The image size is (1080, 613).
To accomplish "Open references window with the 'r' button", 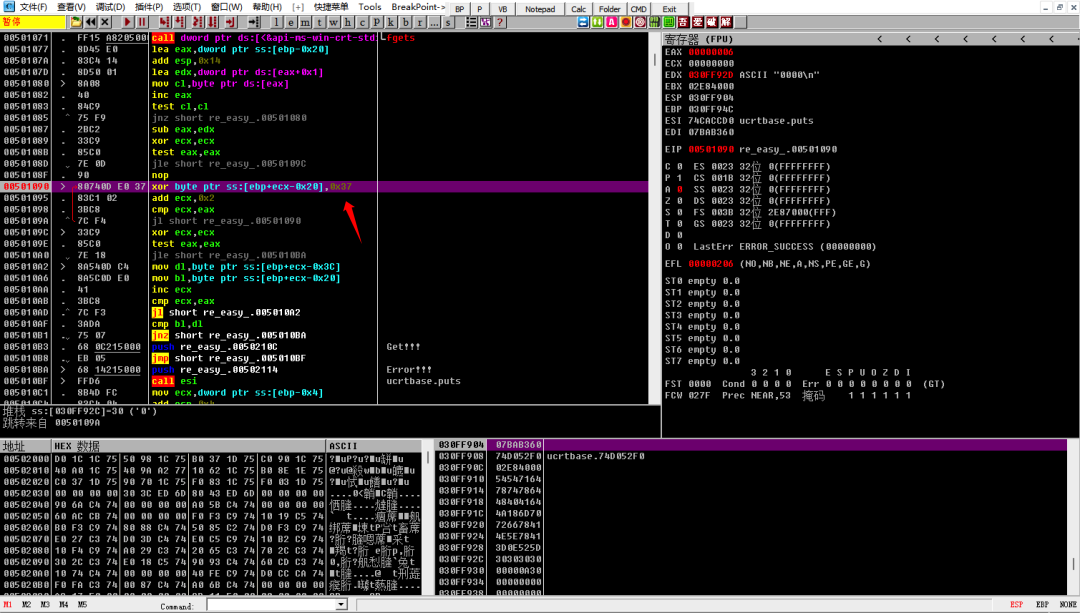I will point(419,22).
